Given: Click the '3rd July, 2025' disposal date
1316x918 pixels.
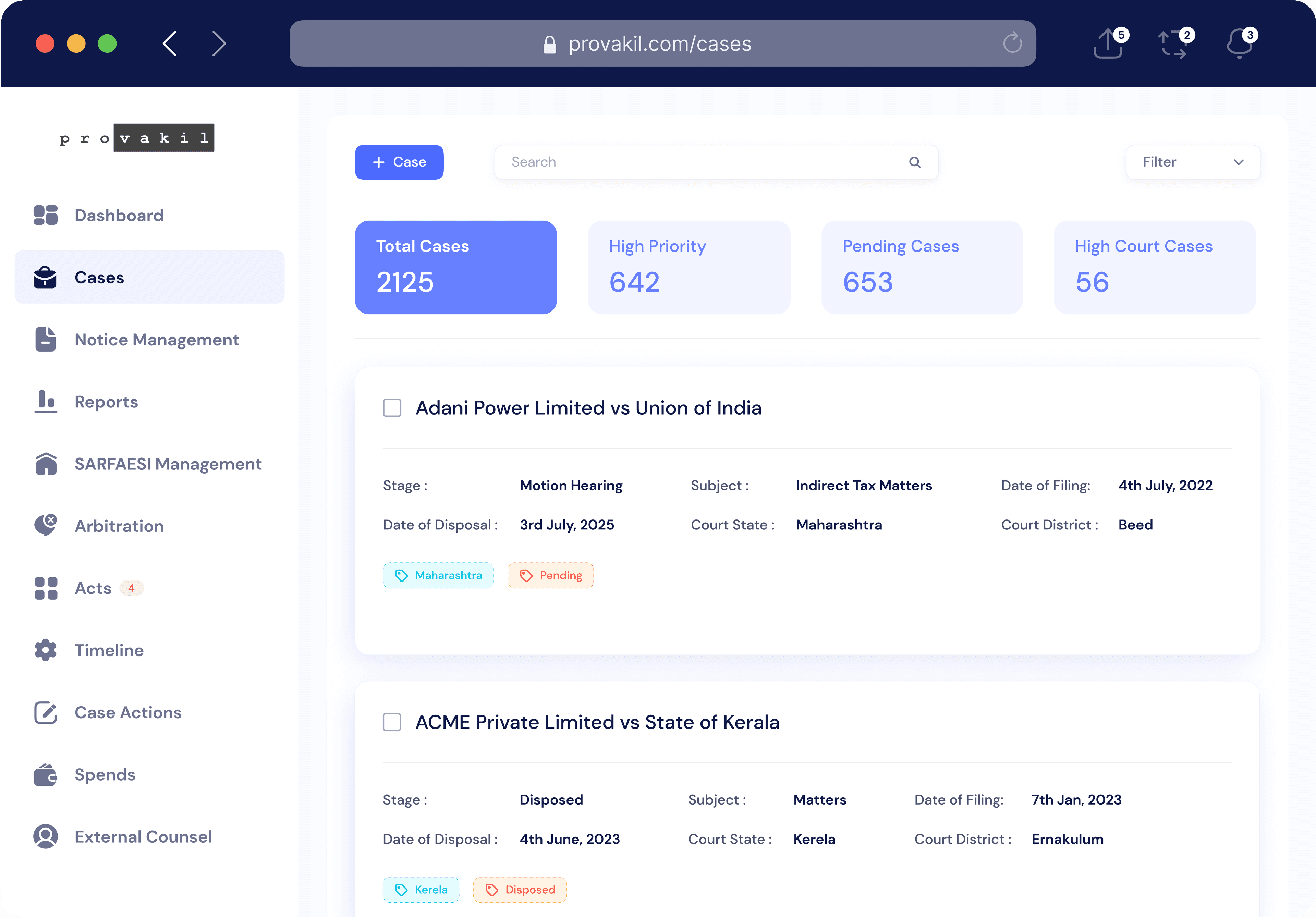Looking at the screenshot, I should tap(567, 525).
